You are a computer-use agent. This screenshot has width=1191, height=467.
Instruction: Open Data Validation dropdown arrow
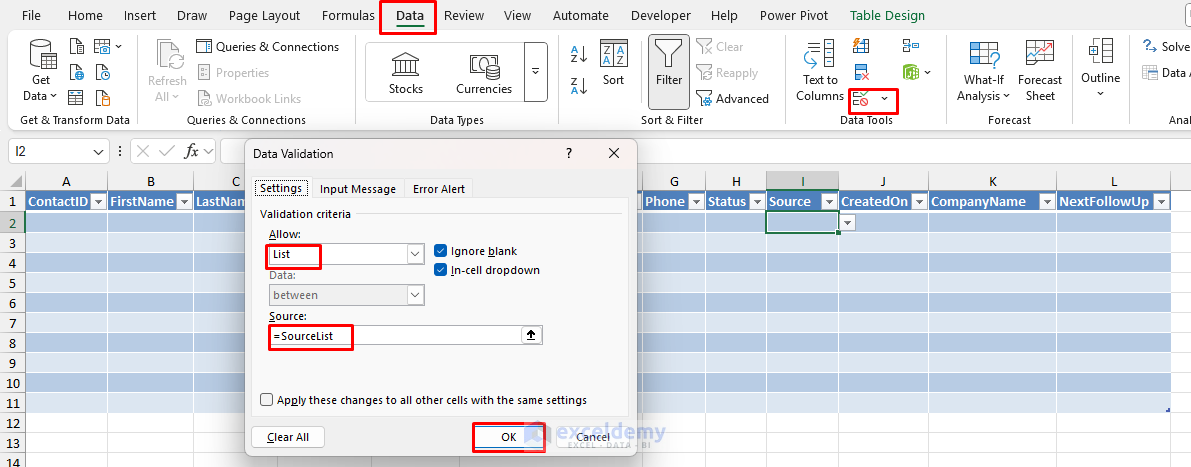(x=884, y=99)
